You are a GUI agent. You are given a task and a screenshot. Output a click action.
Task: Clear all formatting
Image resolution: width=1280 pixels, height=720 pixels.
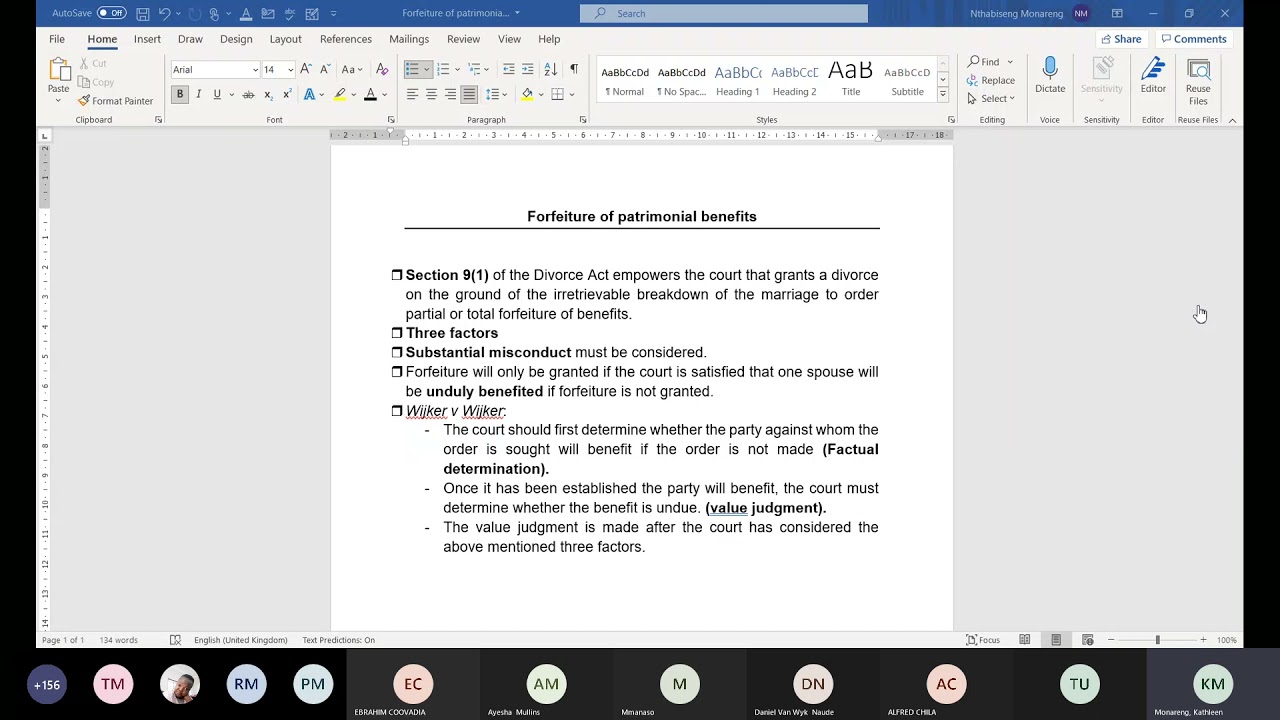click(x=382, y=69)
